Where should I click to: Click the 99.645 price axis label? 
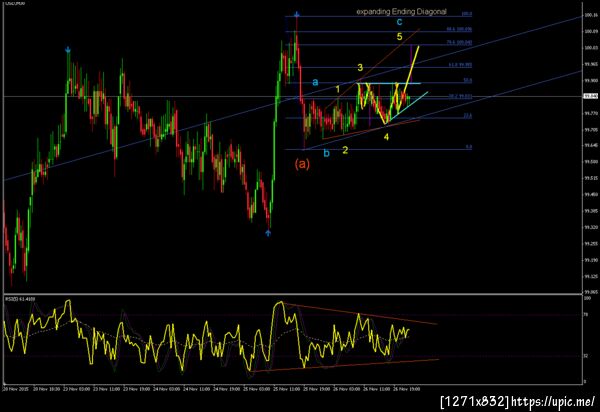590,146
